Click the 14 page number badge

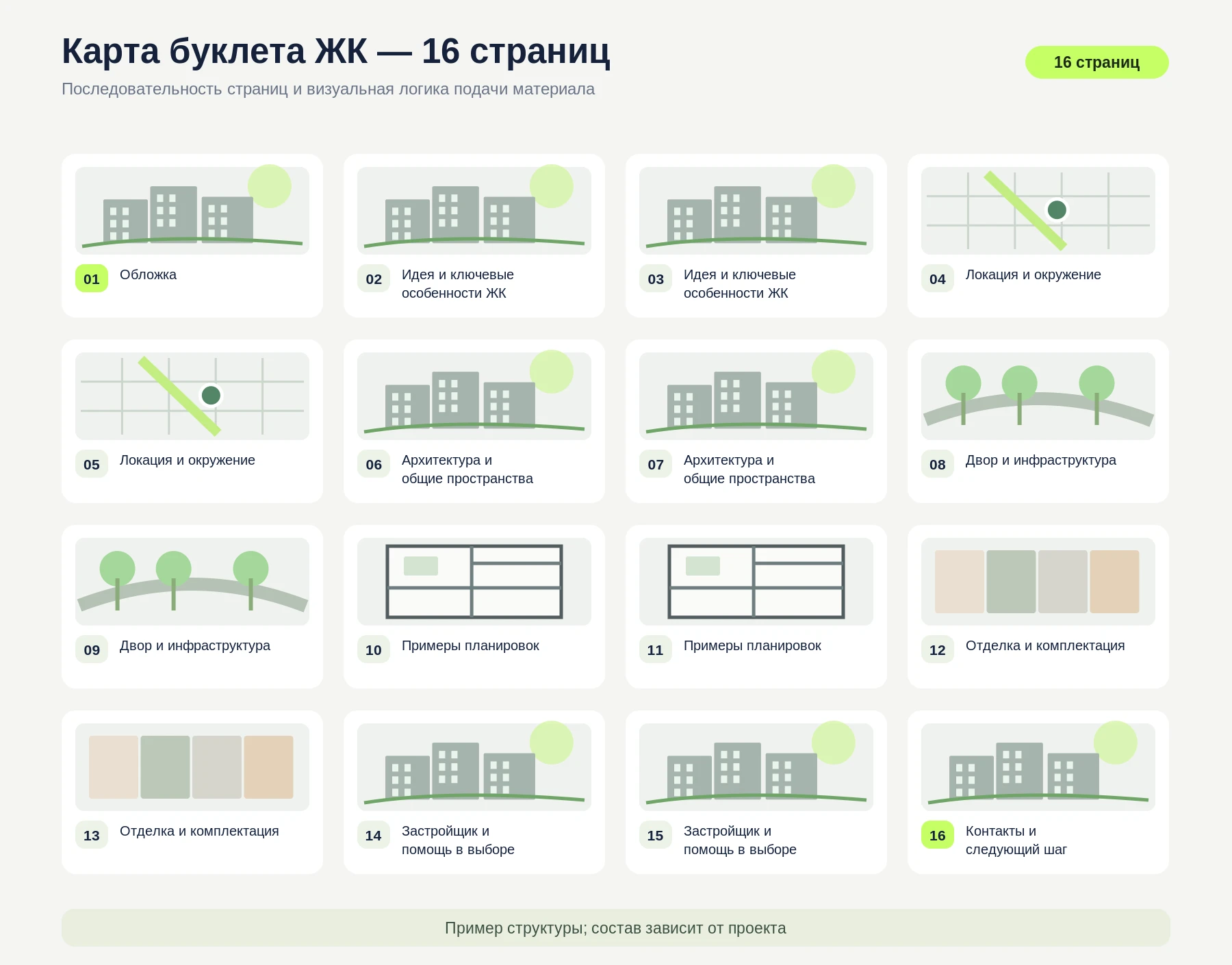pos(374,835)
